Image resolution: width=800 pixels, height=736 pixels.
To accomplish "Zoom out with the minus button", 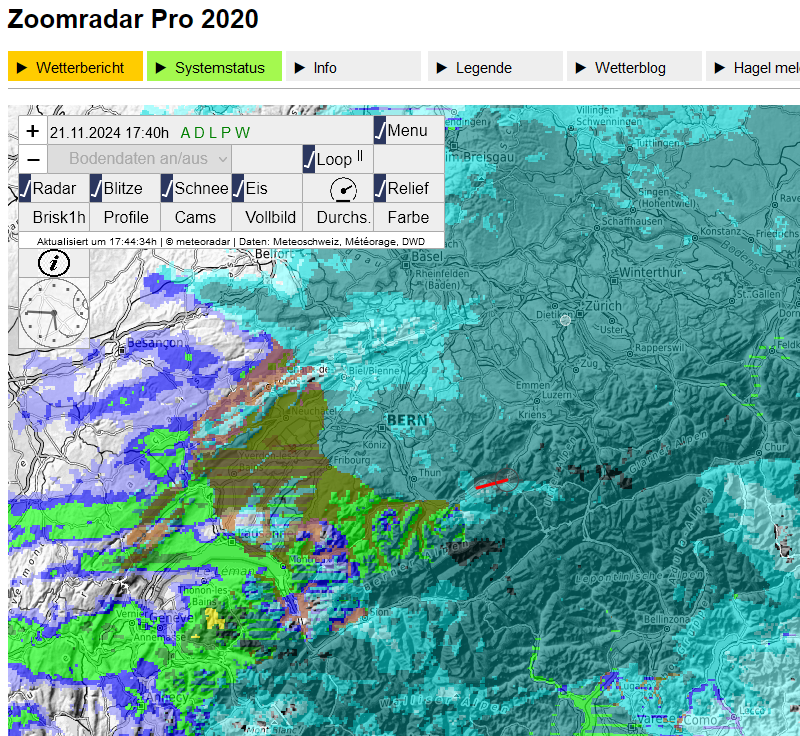I will pyautogui.click(x=33, y=159).
